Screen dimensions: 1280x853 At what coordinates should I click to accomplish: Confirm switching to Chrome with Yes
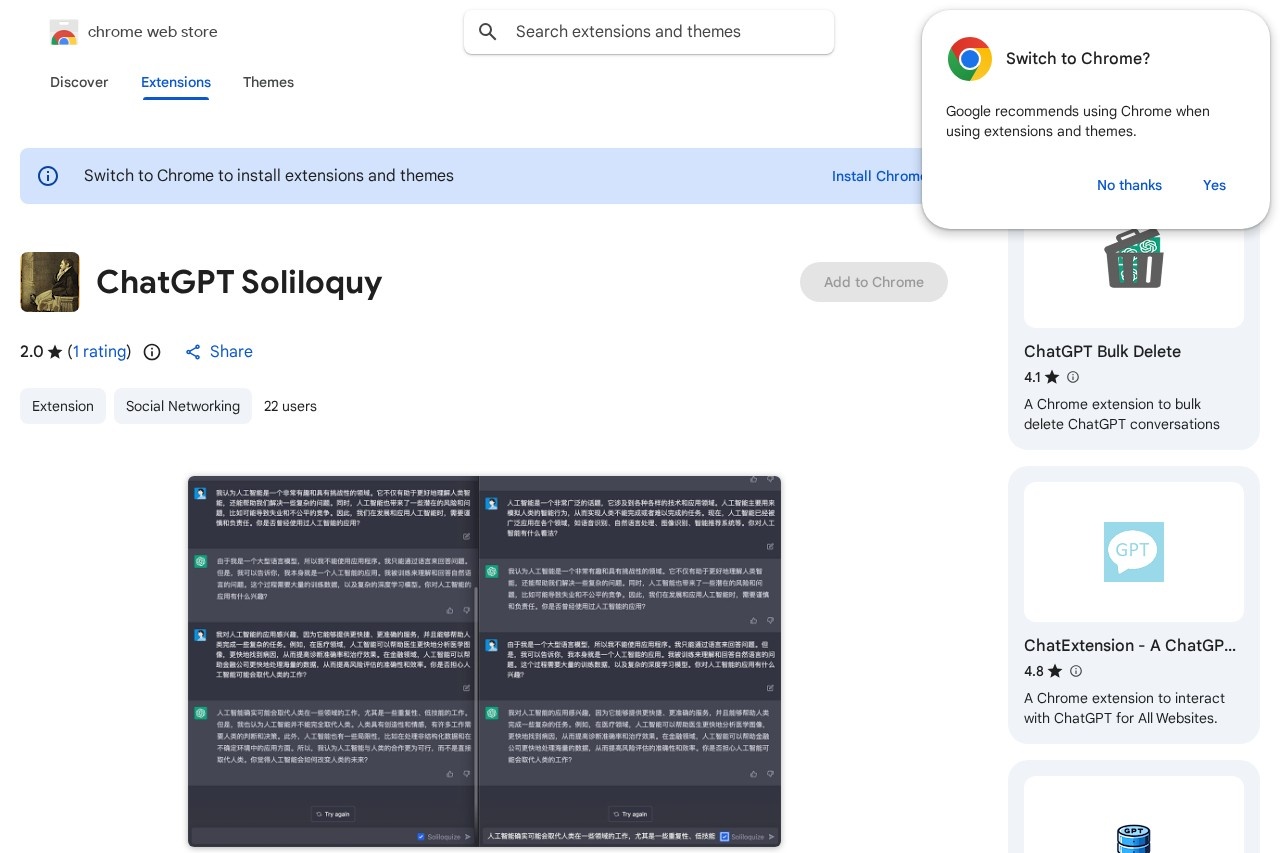[1214, 185]
